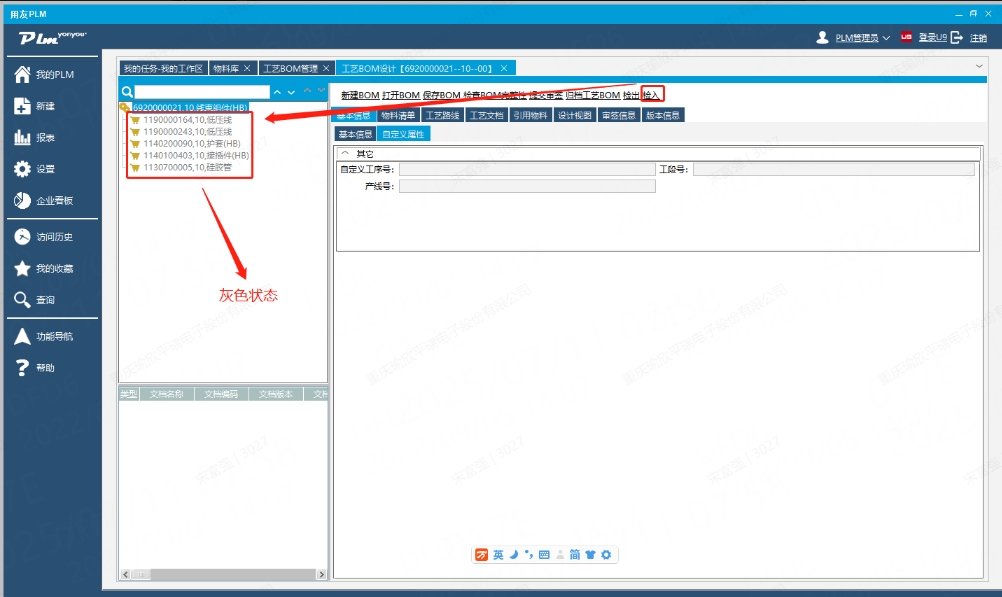Viewport: 1002px width, 597px height.
Task: Select tree item 1140100403,10,接插件(HB)
Action: [196, 155]
